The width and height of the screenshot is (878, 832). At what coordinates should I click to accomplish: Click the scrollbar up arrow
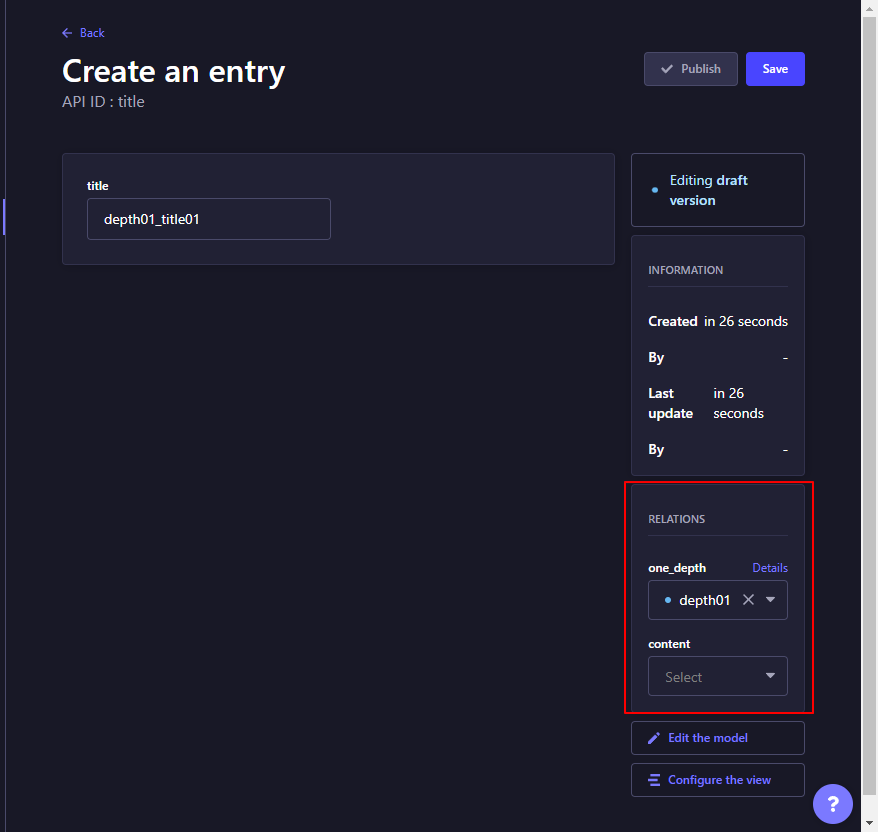(x=869, y=9)
